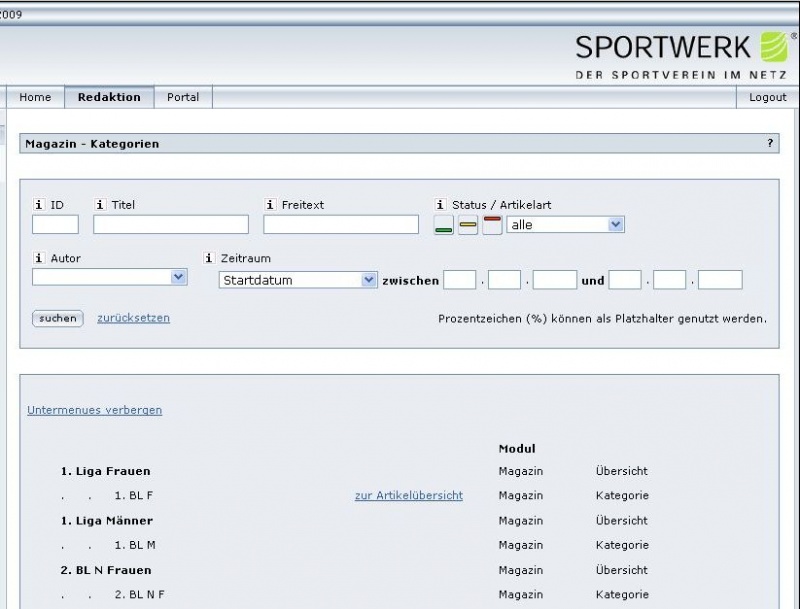Click the info icon beside Zeitraum
Screen dimensions: 800x609
(209, 258)
